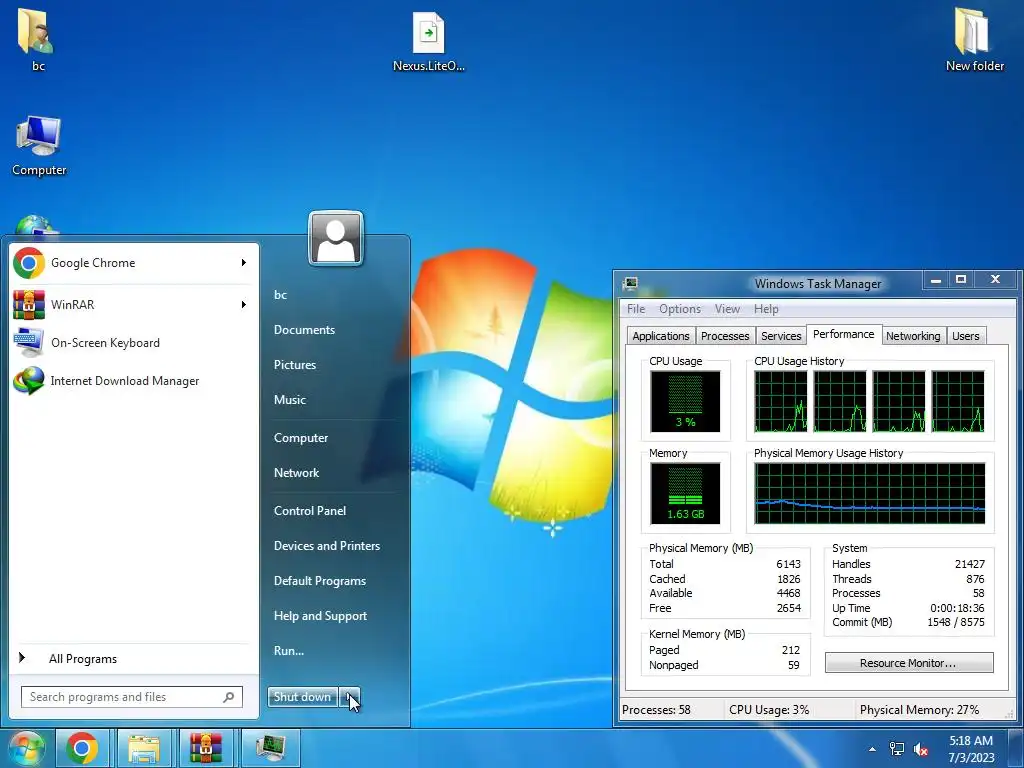Select the New folder icon on desktop
Viewport: 1024px width, 768px height.
tap(974, 39)
